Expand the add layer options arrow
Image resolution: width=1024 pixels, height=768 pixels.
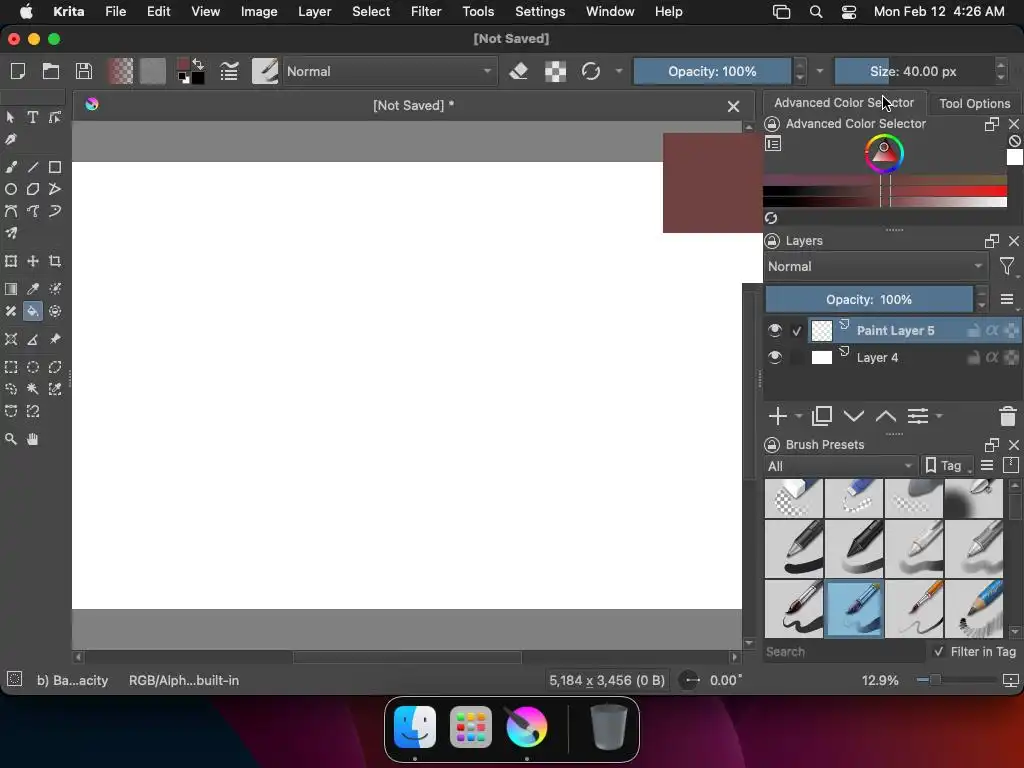[x=799, y=416]
